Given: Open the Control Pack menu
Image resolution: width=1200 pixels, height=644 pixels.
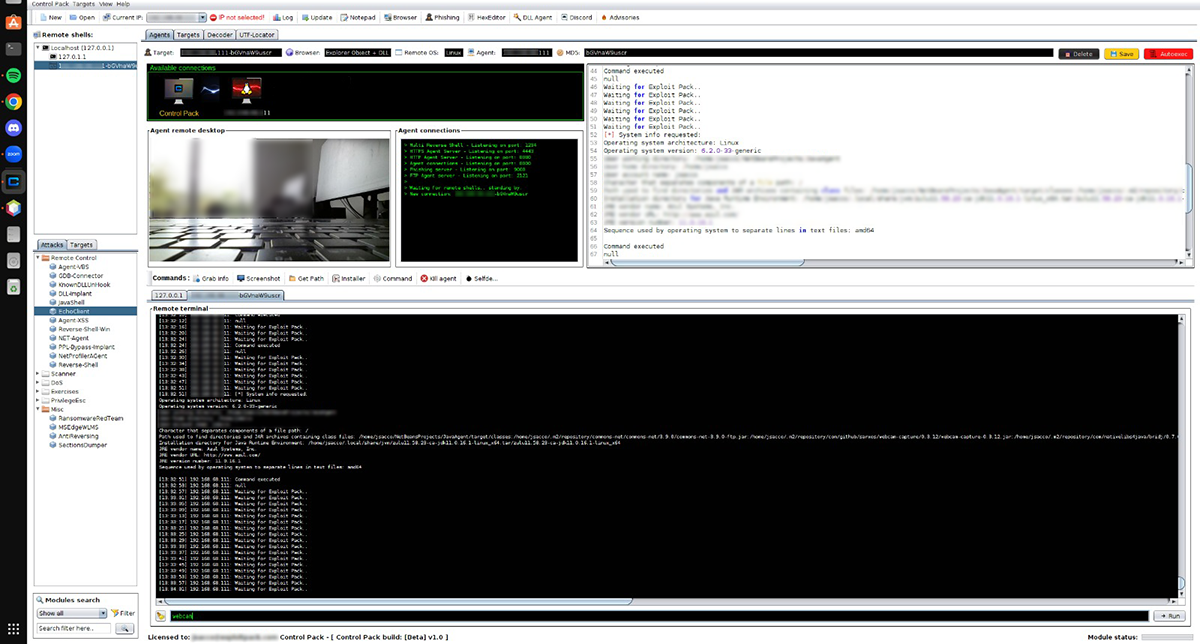Looking at the screenshot, I should 51,4.
